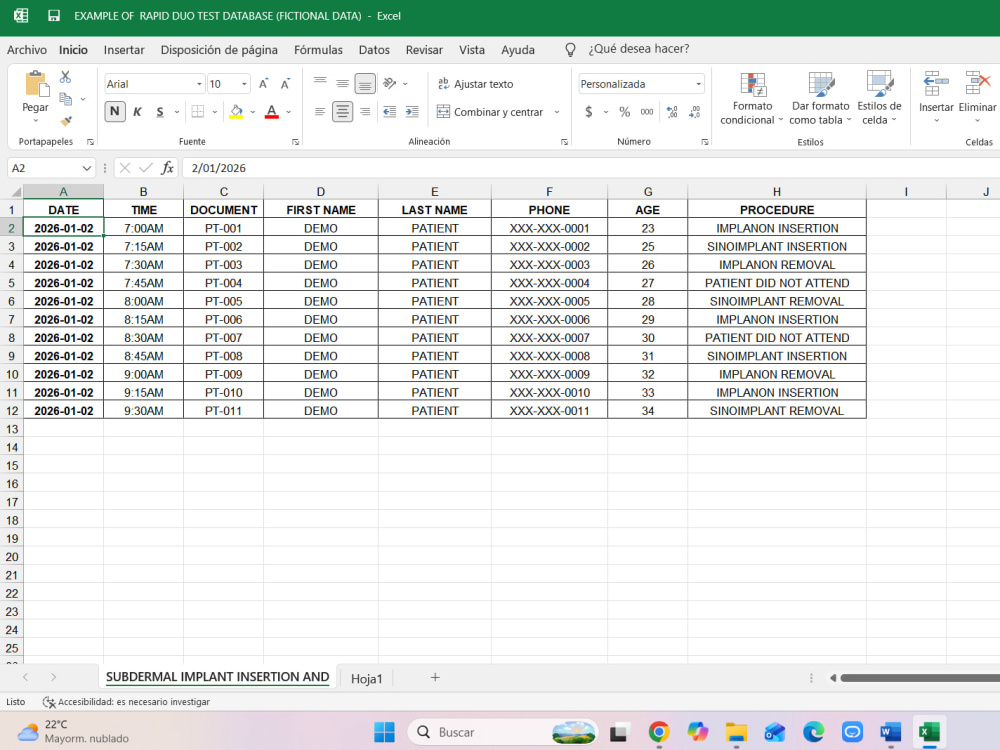Open the Hoja1 sheet tab
Viewport: 1000px width, 750px height.
[366, 679]
